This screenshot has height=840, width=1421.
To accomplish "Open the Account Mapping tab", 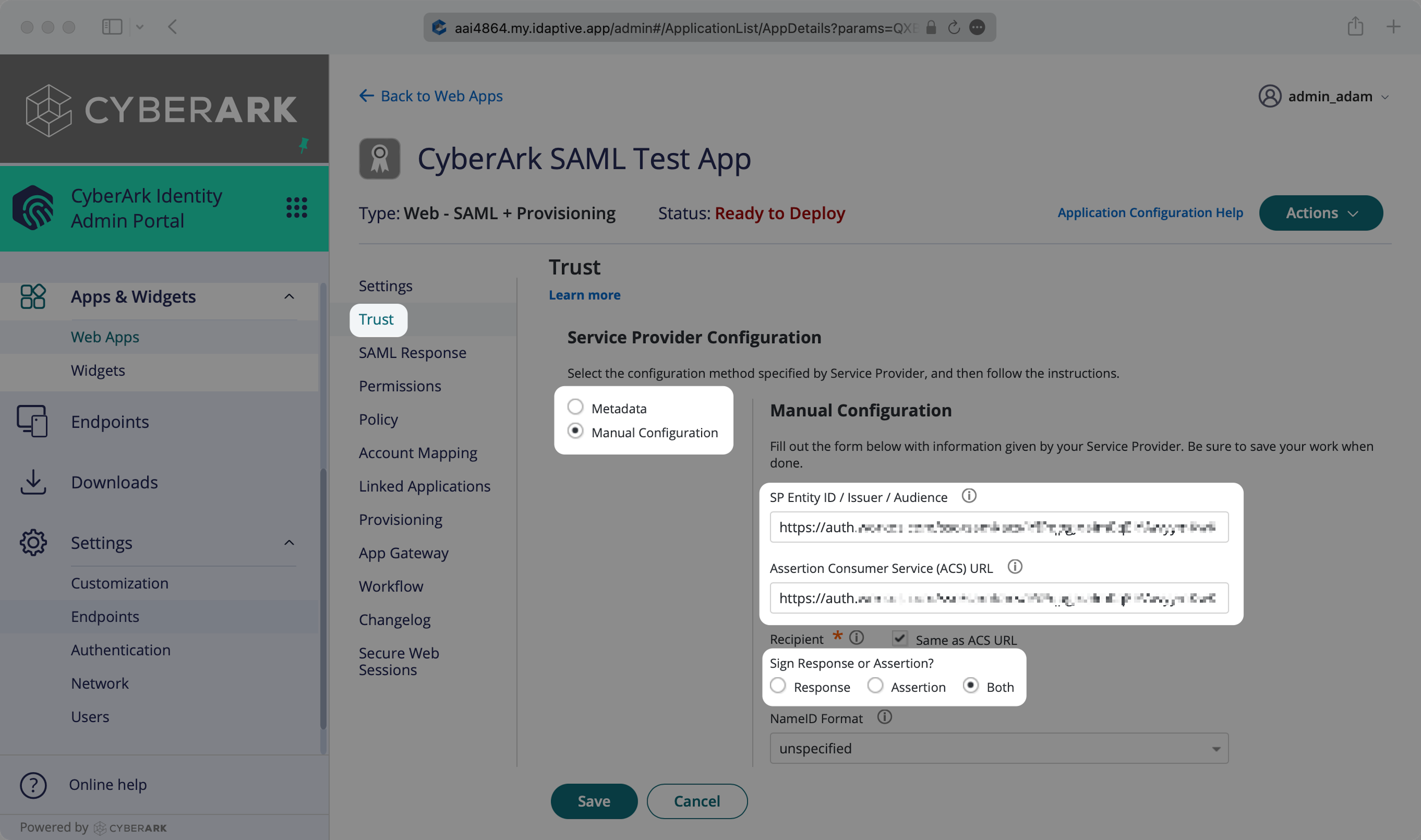I will (418, 453).
